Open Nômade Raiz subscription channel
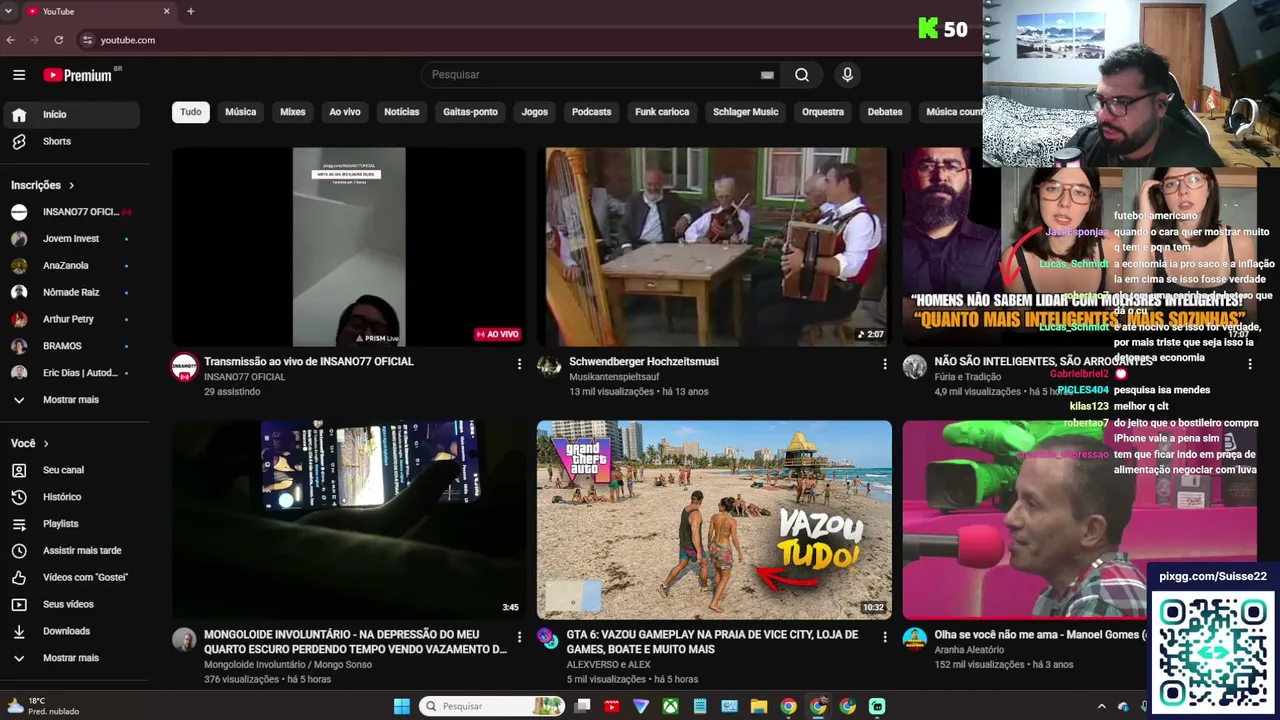 71,292
